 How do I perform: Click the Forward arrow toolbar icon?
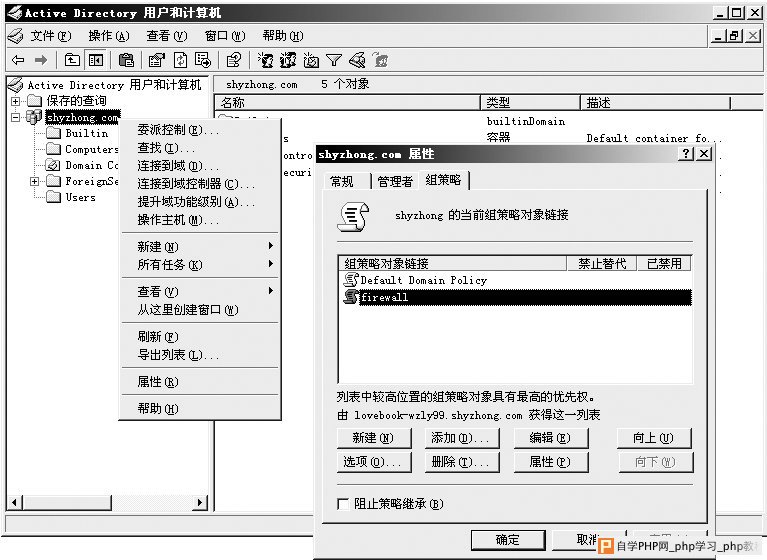(x=41, y=60)
